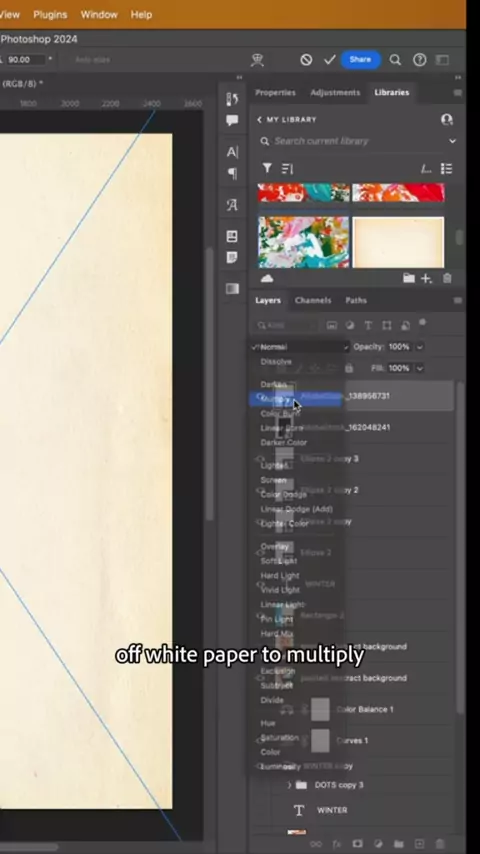Open the Fill 100% dropdown arrow
This screenshot has width=480, height=854.
pyautogui.click(x=420, y=369)
